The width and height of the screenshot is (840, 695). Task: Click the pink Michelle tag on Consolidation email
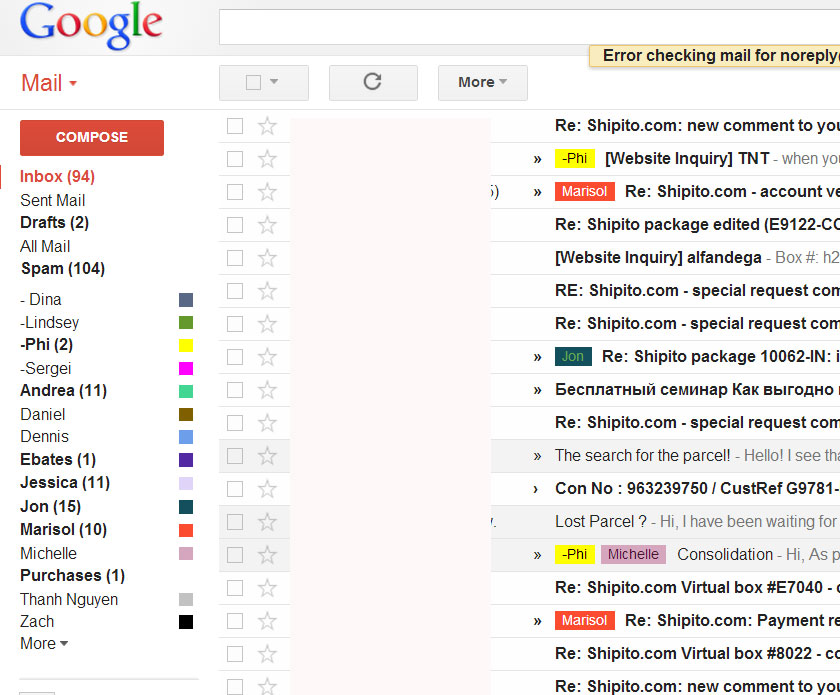pos(633,555)
